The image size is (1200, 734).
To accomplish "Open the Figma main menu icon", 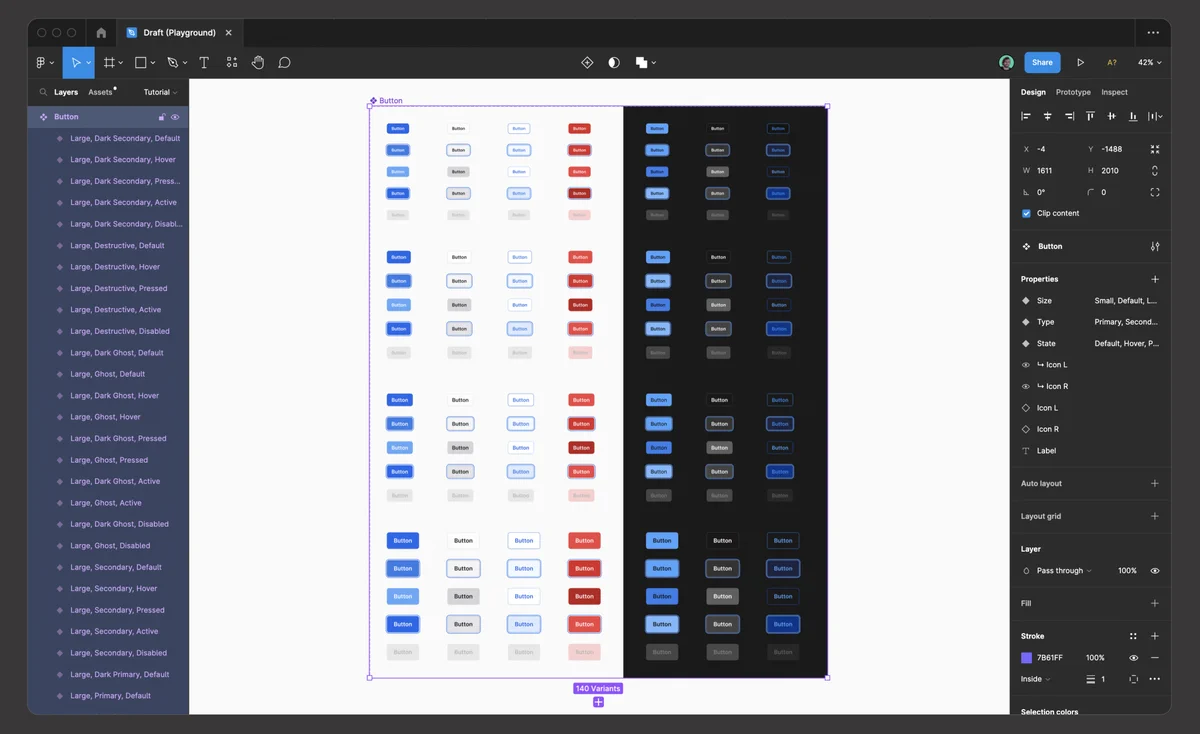I will point(41,62).
